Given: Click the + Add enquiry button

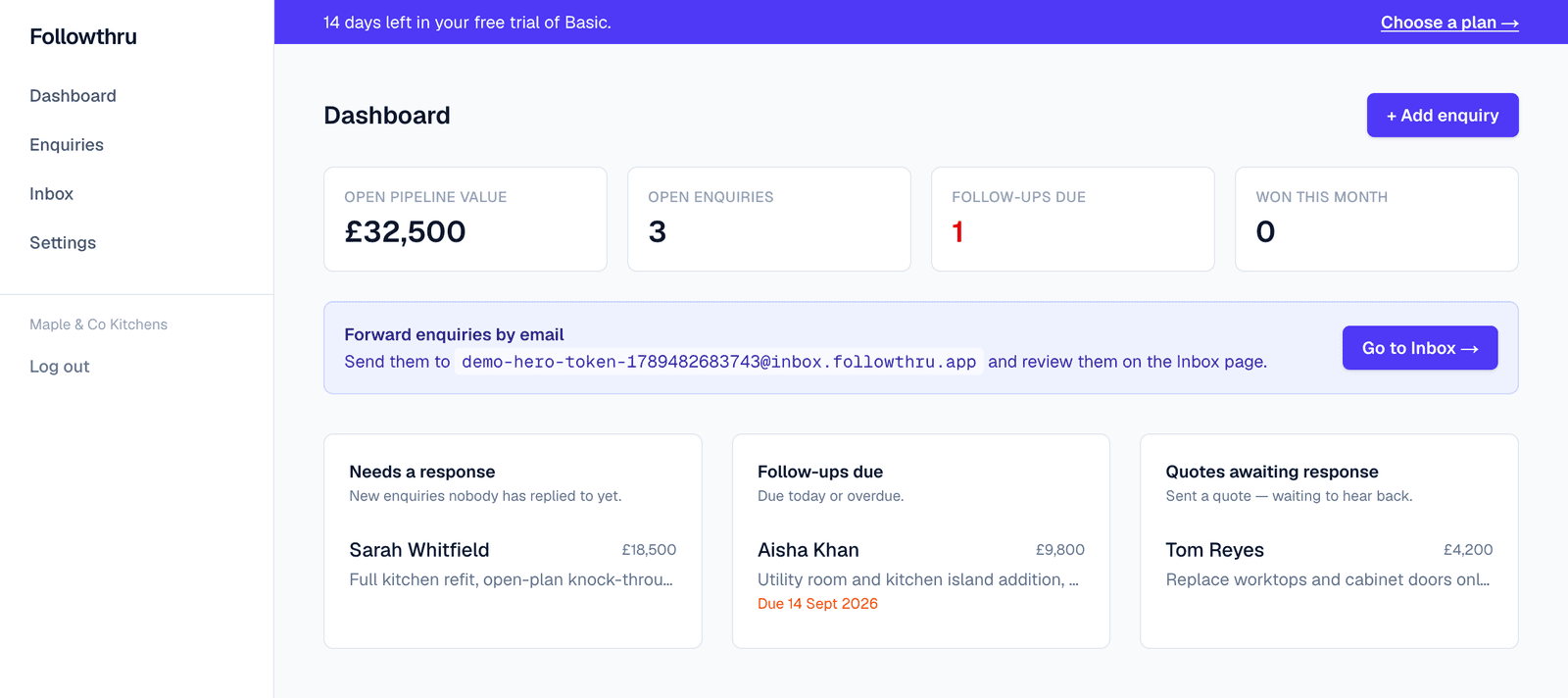Looking at the screenshot, I should (x=1443, y=115).
